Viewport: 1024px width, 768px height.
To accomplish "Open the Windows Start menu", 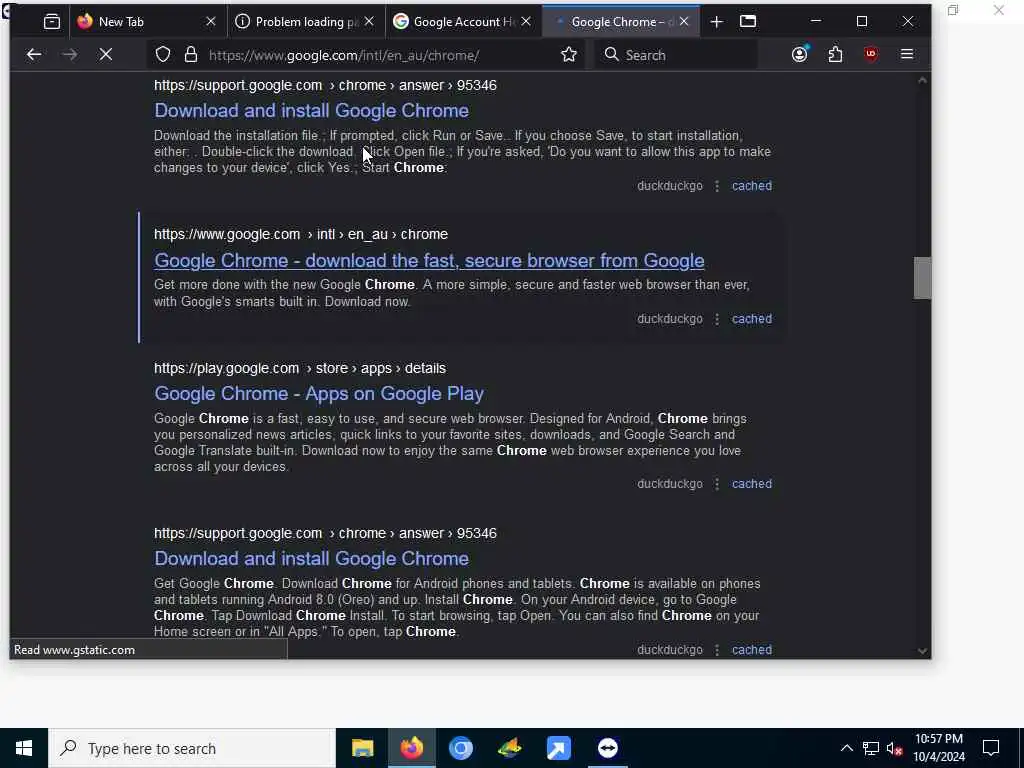I will [x=24, y=748].
